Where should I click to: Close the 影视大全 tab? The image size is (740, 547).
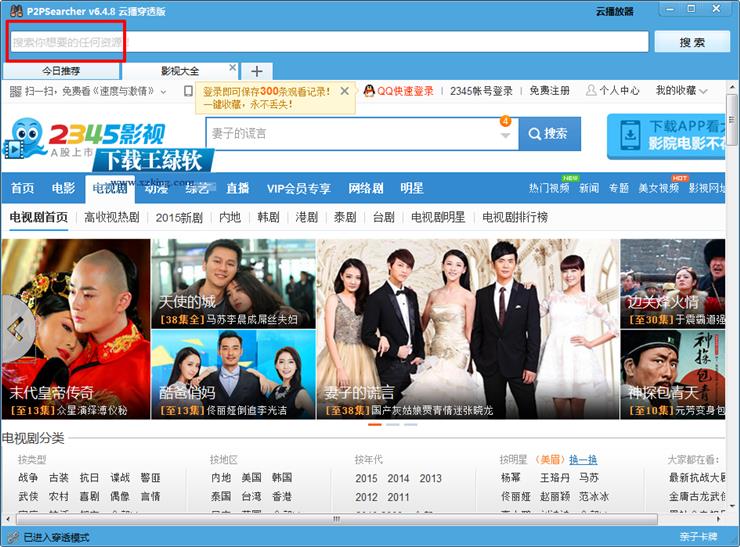point(232,67)
